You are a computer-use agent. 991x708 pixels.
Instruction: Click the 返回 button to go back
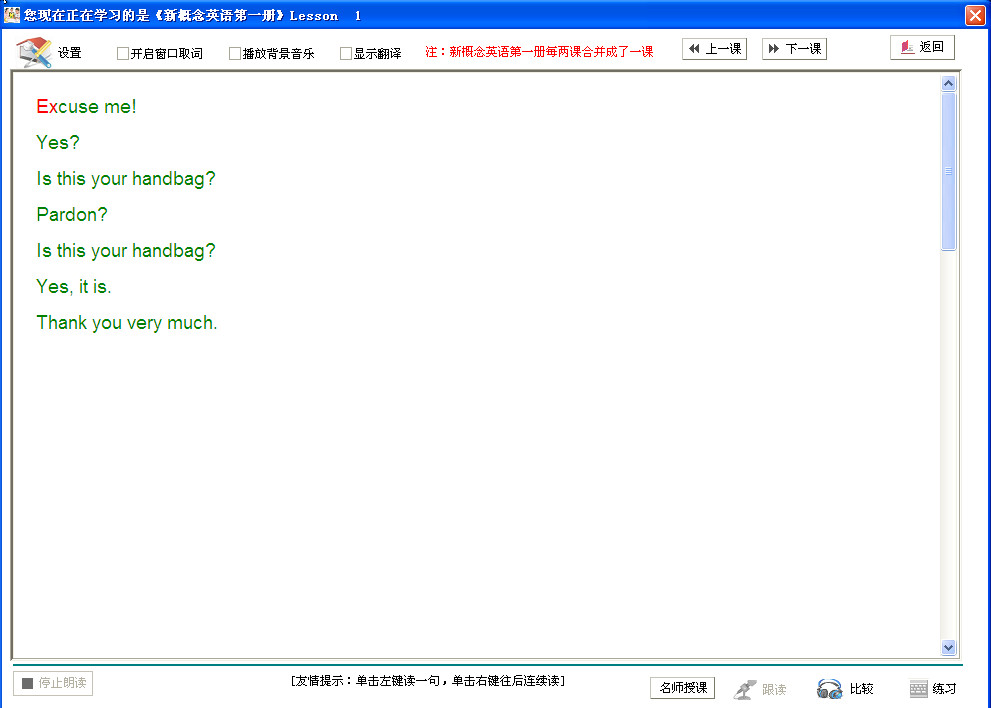point(921,46)
